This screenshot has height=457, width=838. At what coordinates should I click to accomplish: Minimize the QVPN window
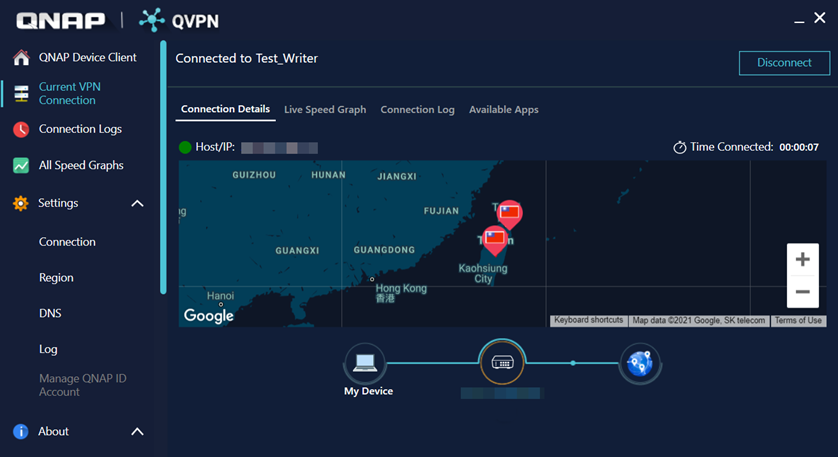(799, 21)
